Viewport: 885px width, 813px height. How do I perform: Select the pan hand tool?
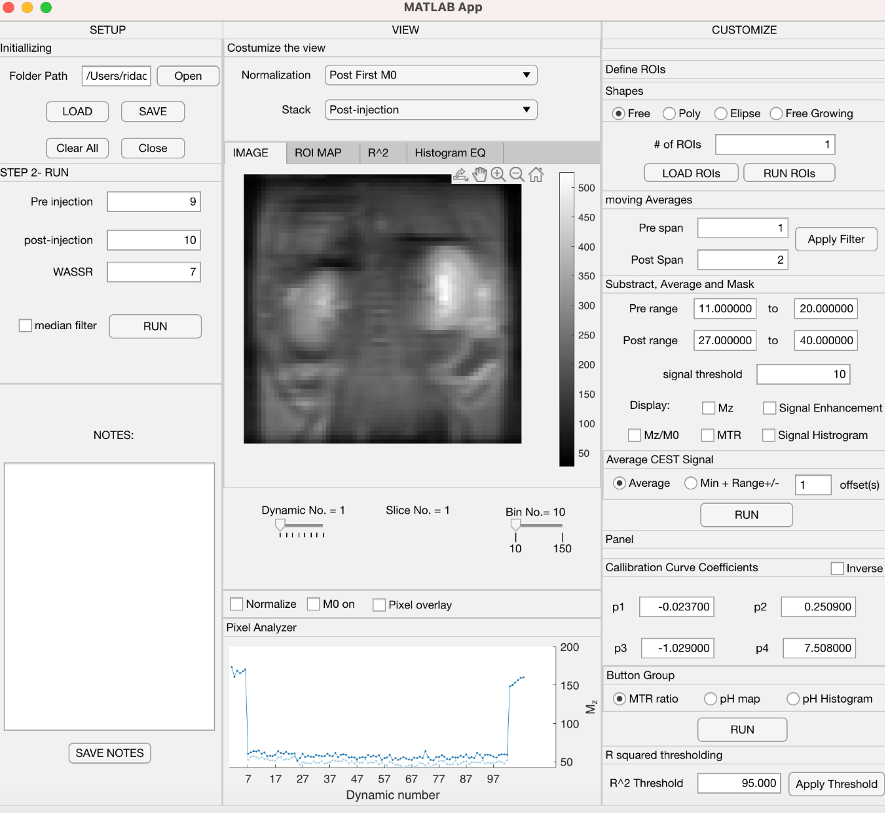[479, 174]
